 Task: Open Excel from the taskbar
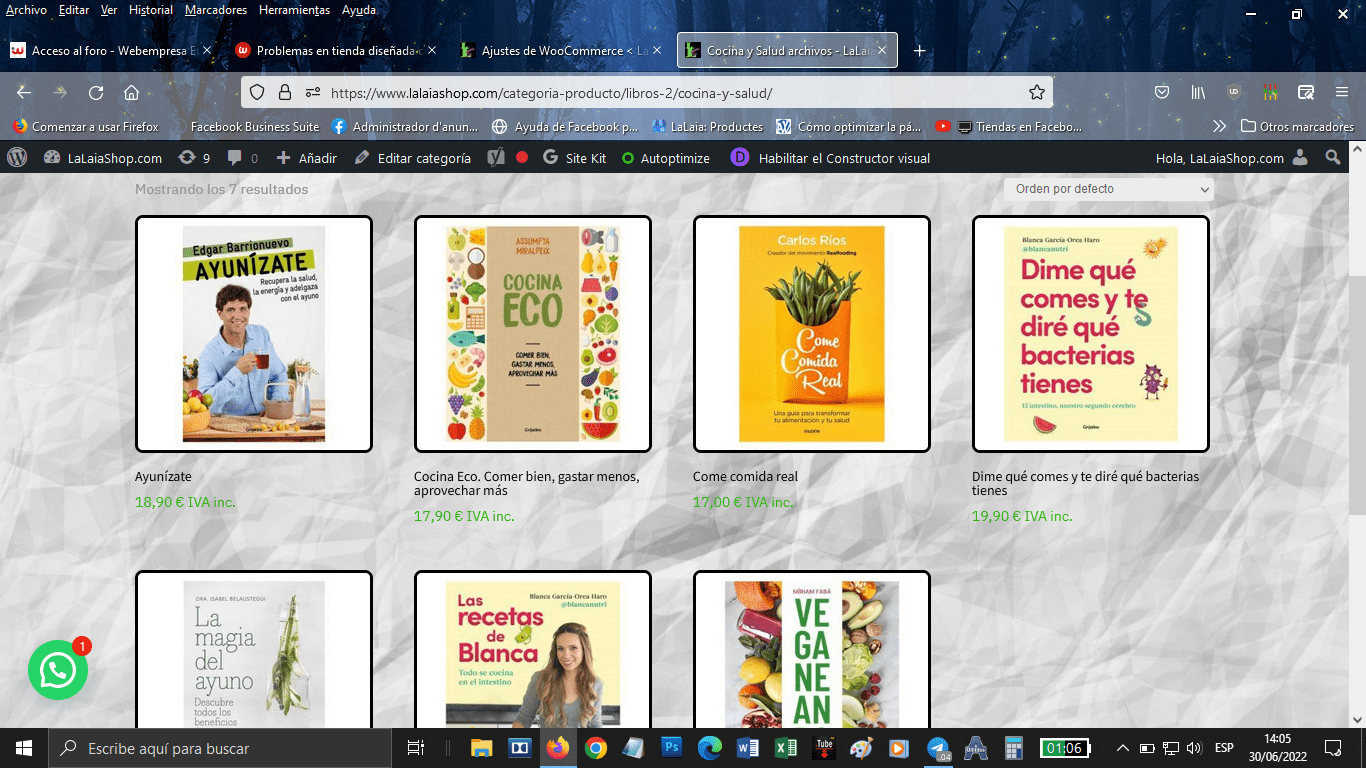tap(786, 748)
